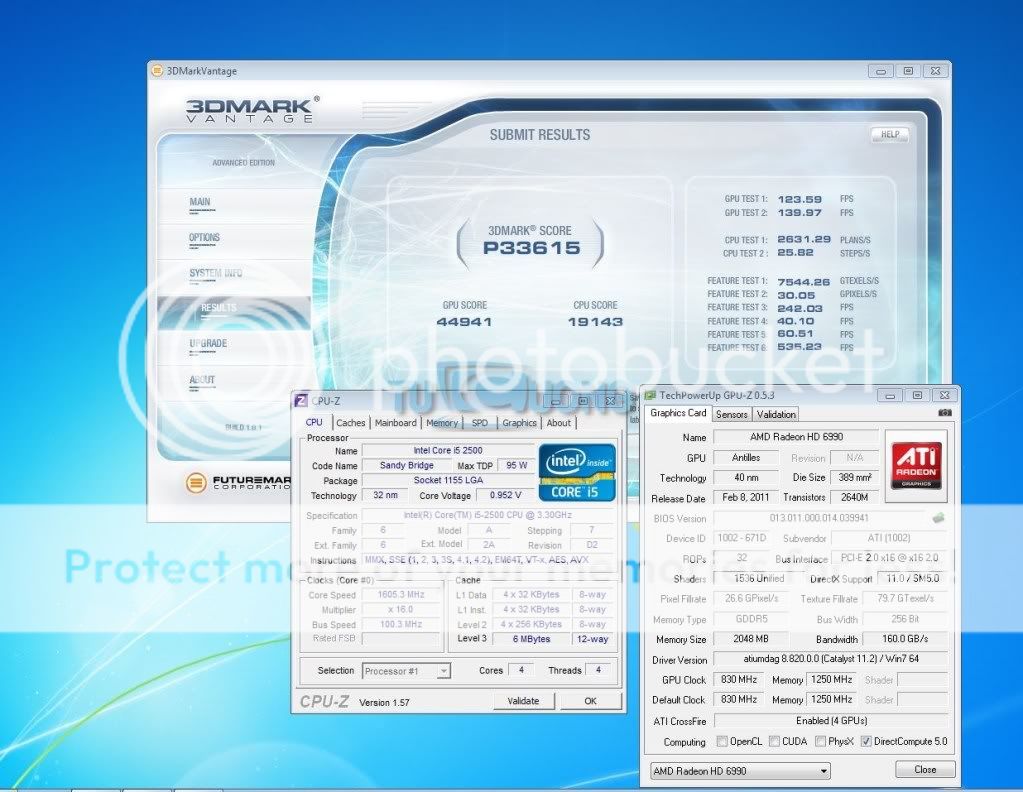The image size is (1023, 792).
Task: Click the CPU-Z title bar icon
Action: pyautogui.click(x=301, y=401)
